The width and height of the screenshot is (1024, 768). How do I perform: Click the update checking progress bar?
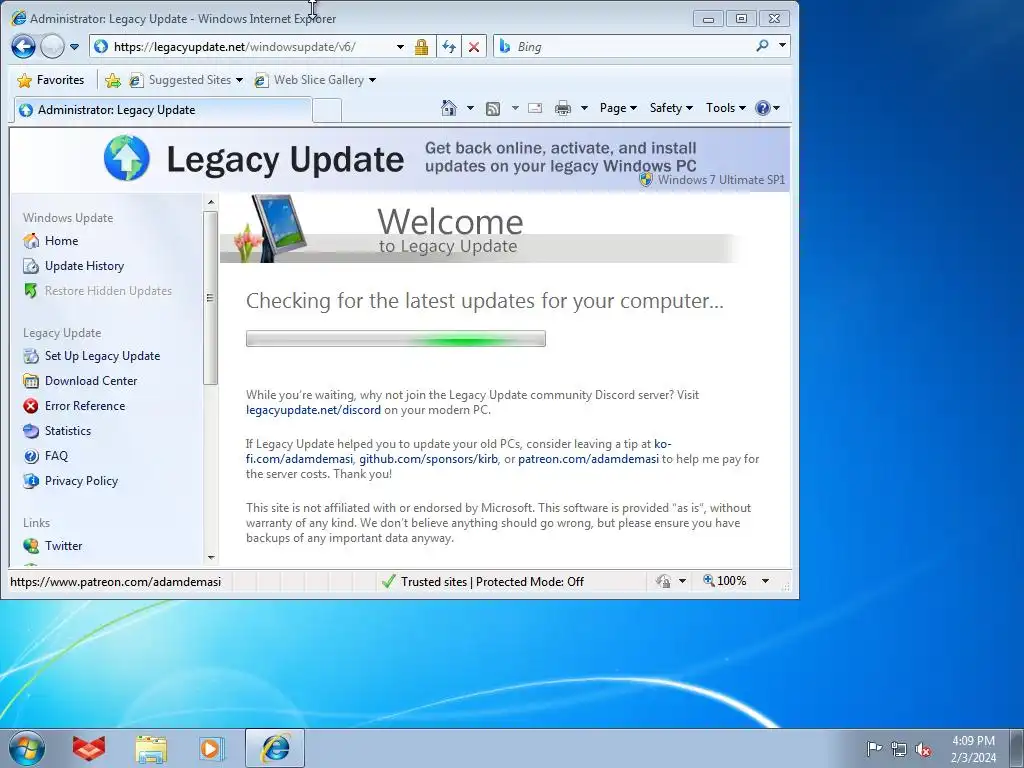pyautogui.click(x=396, y=338)
